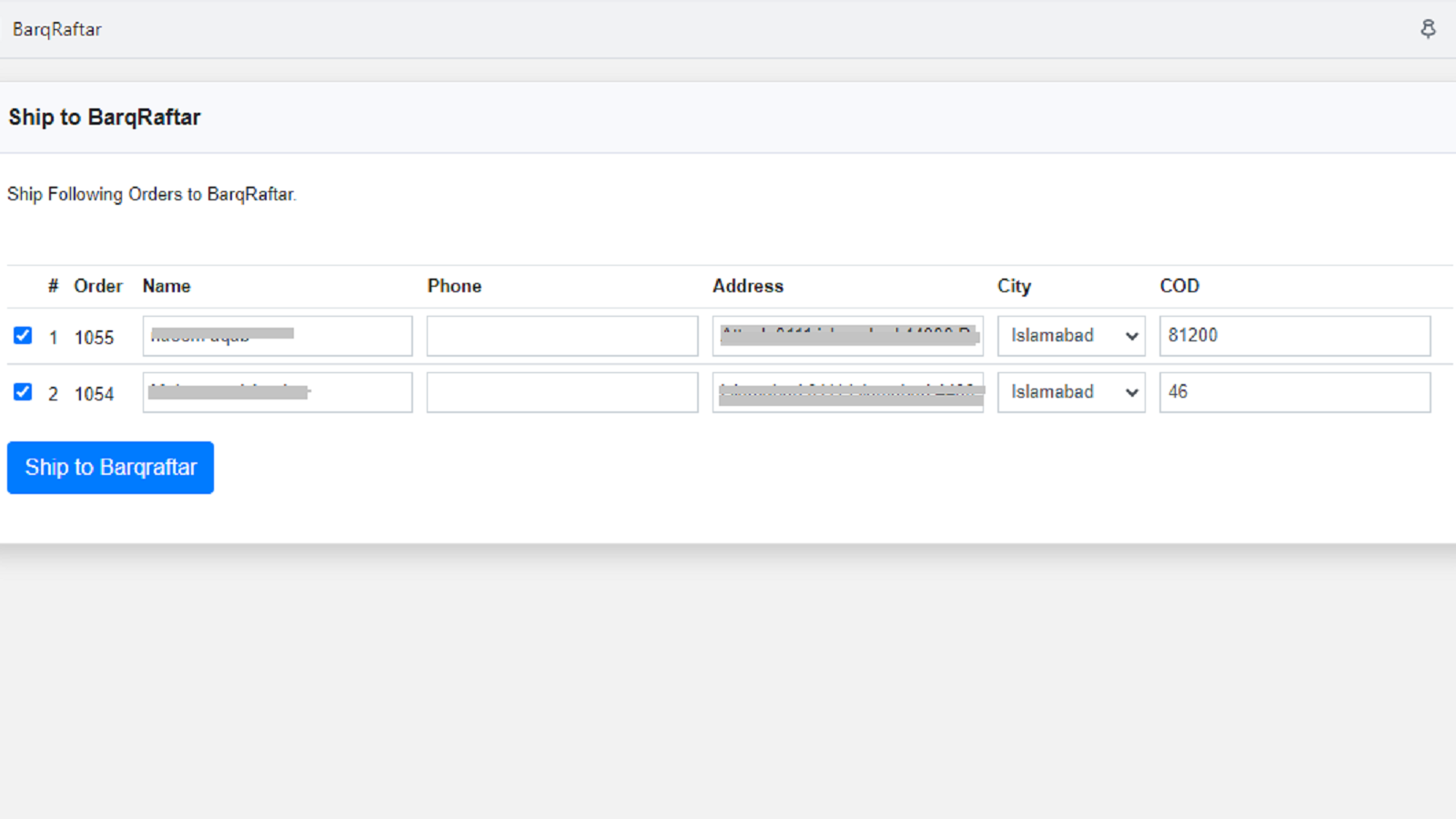Click the BarqRaftar app title

tap(57, 29)
